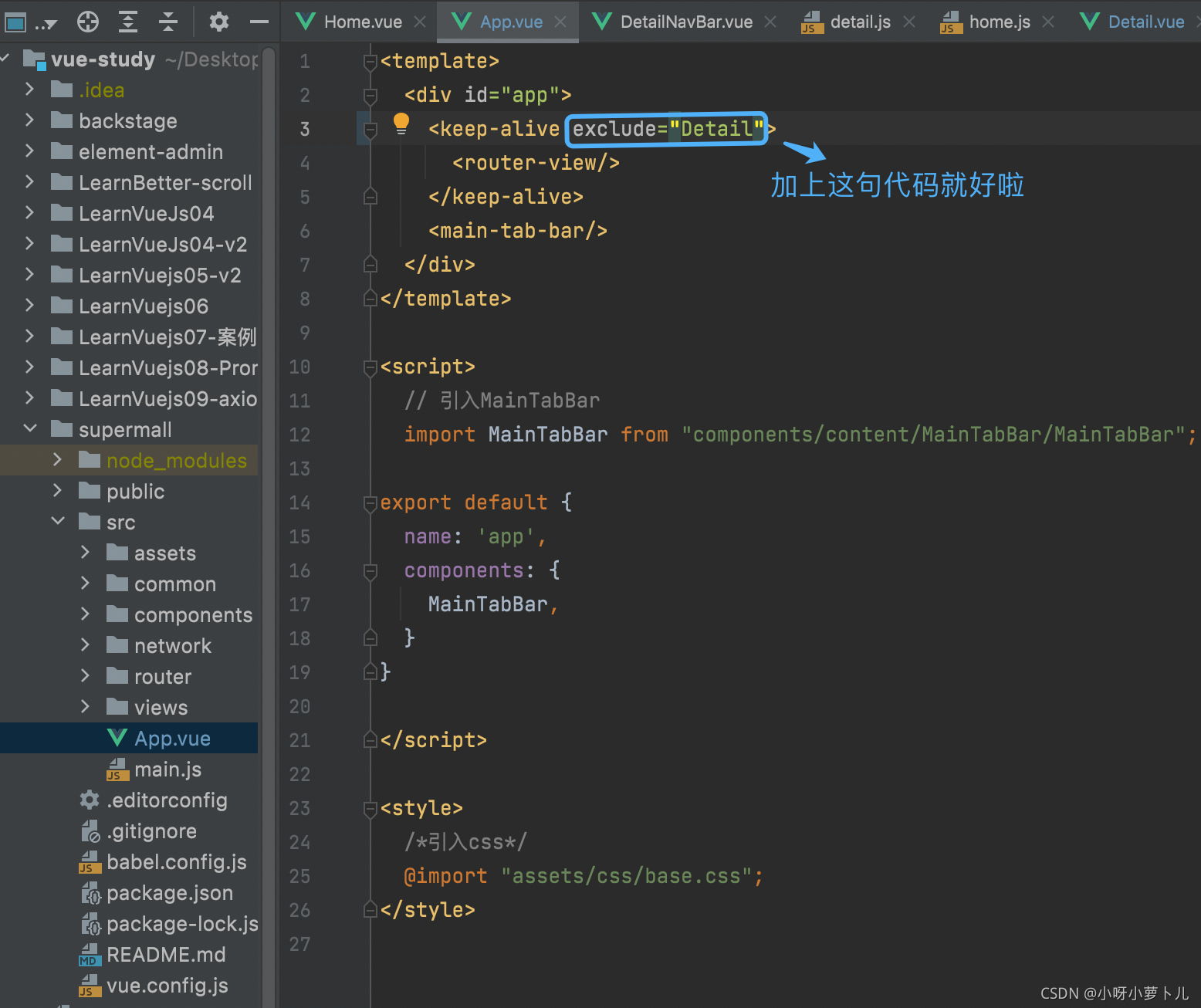Click line number 12 in the gutter
Viewport: 1201px width, 1008px height.
coord(299,435)
